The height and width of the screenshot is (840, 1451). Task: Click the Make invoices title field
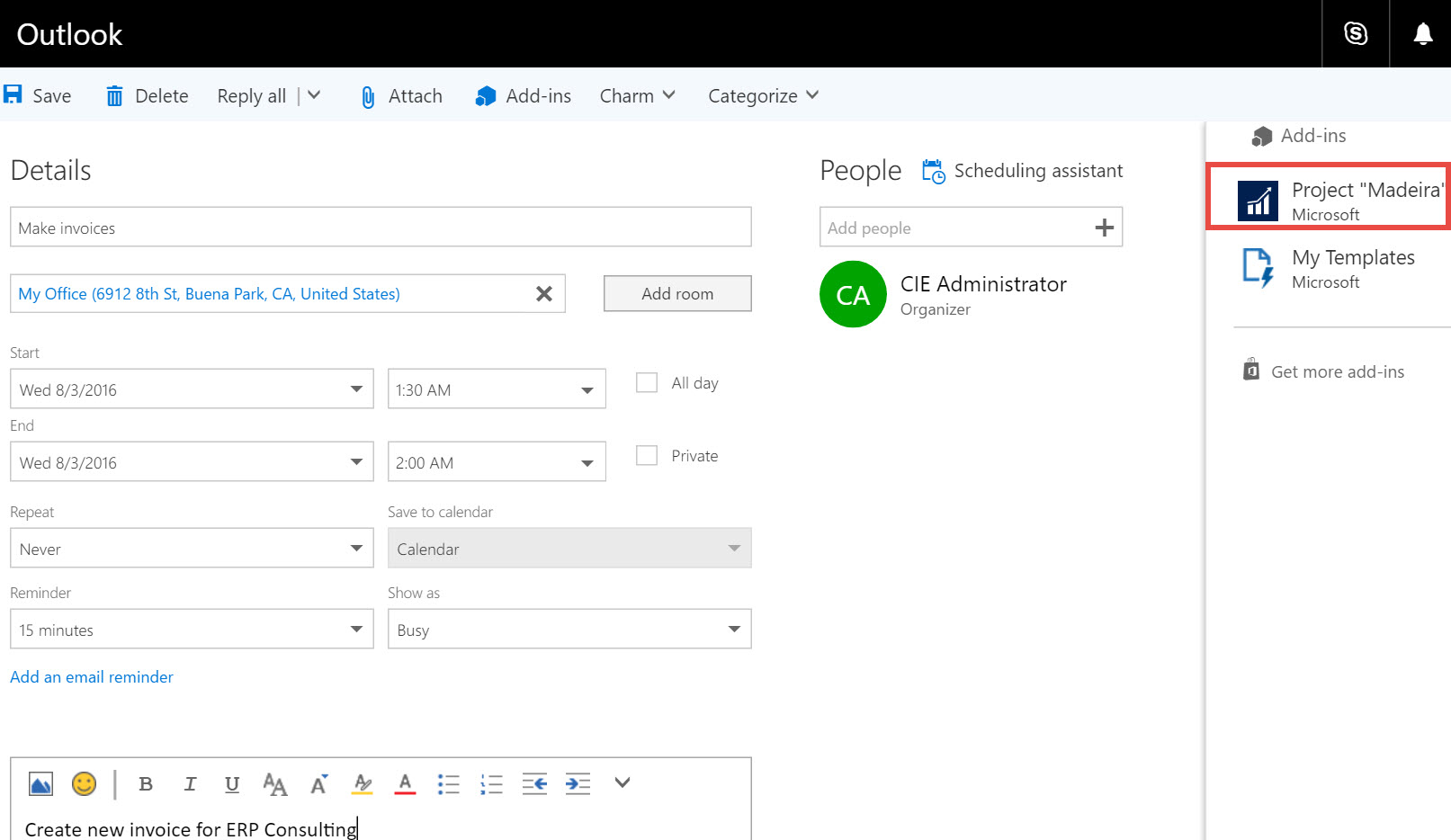(380, 228)
